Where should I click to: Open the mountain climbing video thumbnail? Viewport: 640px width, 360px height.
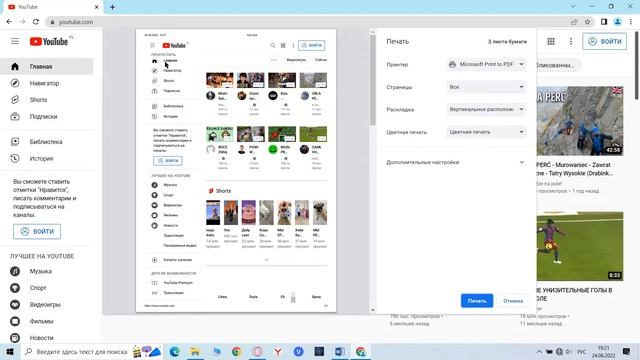[x=580, y=121]
